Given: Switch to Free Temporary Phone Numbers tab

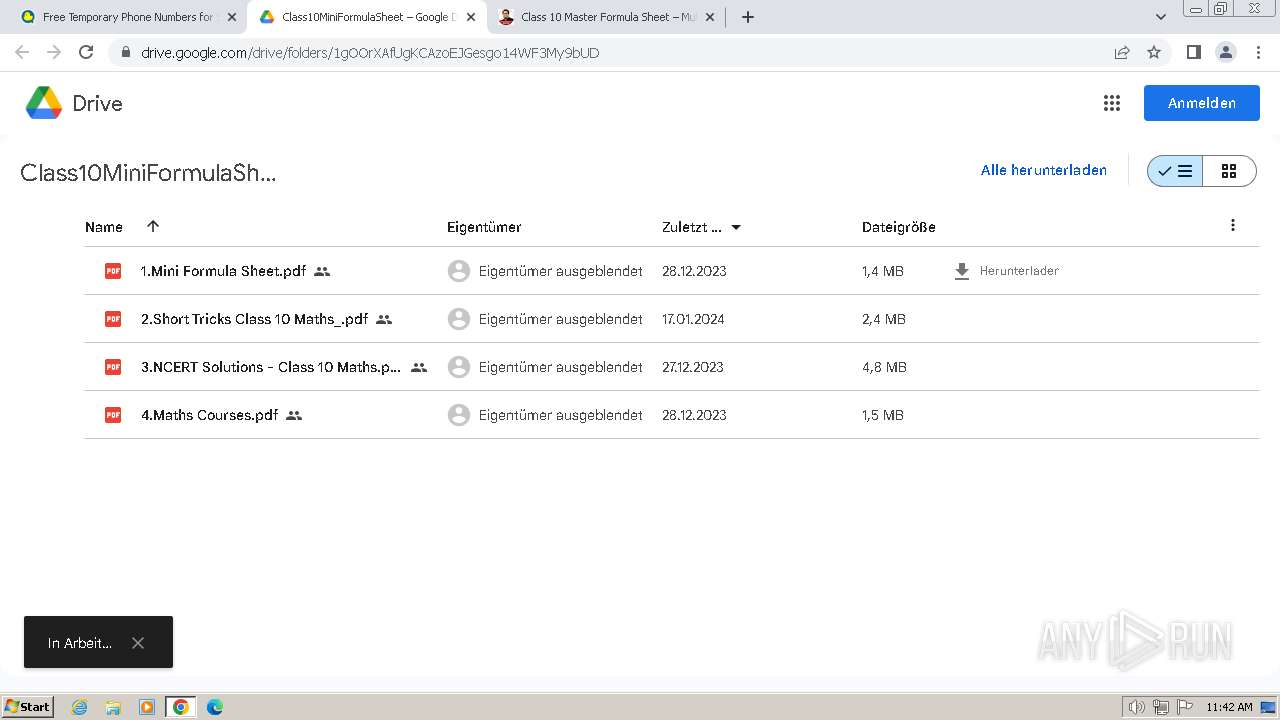Looking at the screenshot, I should [x=128, y=17].
